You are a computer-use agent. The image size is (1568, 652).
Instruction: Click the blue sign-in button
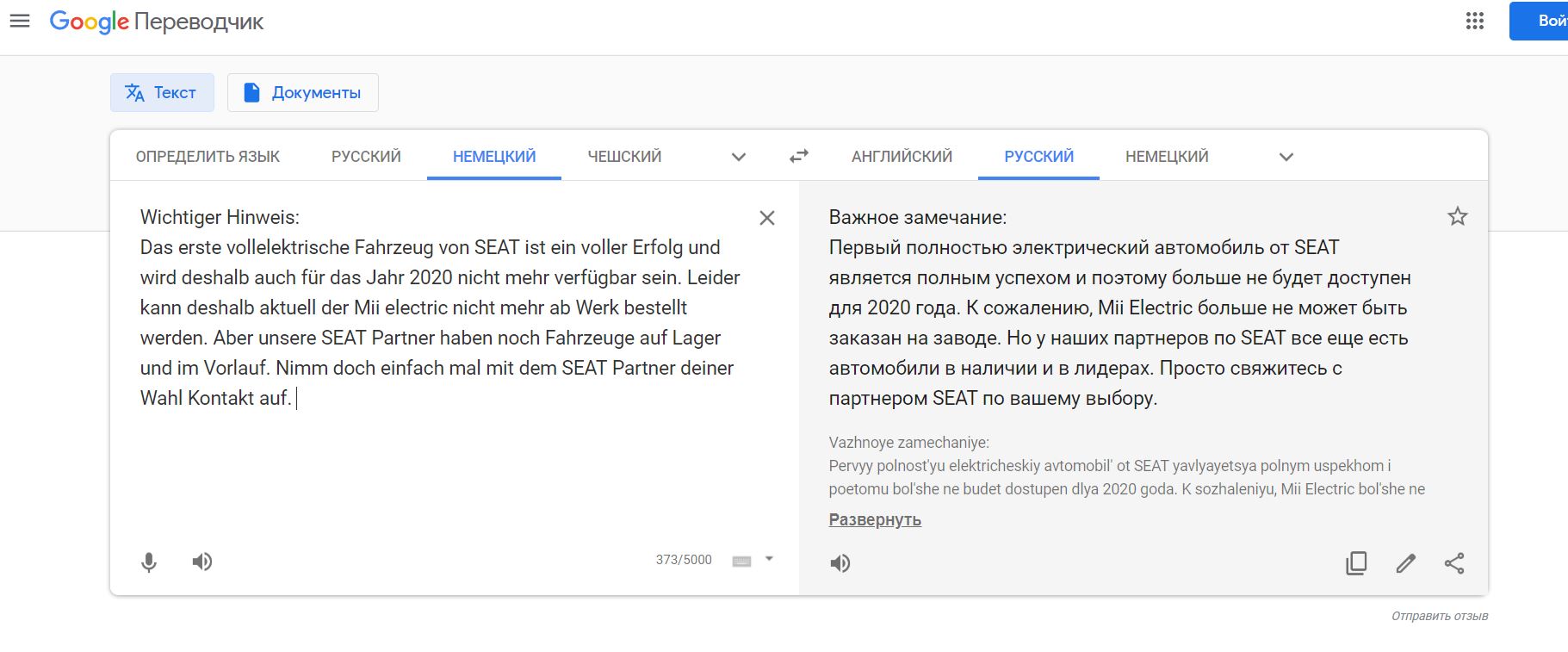[1539, 22]
